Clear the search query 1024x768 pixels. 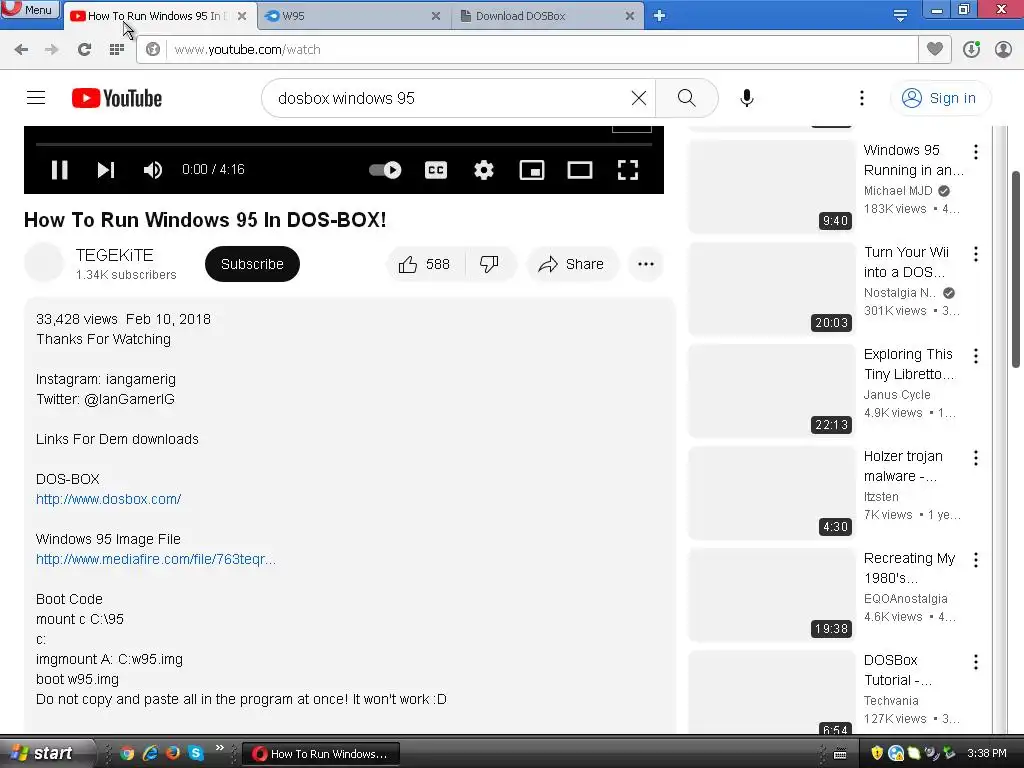pos(639,98)
